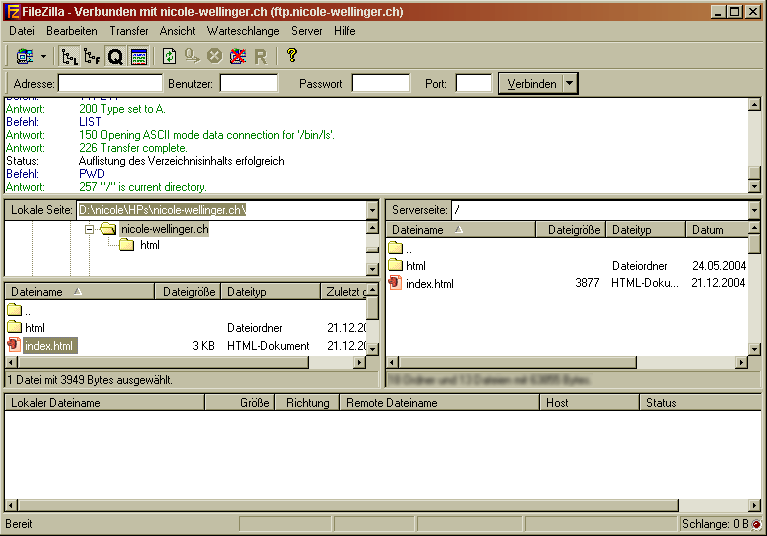
Task: Click into the Adresse input field
Action: tap(110, 84)
